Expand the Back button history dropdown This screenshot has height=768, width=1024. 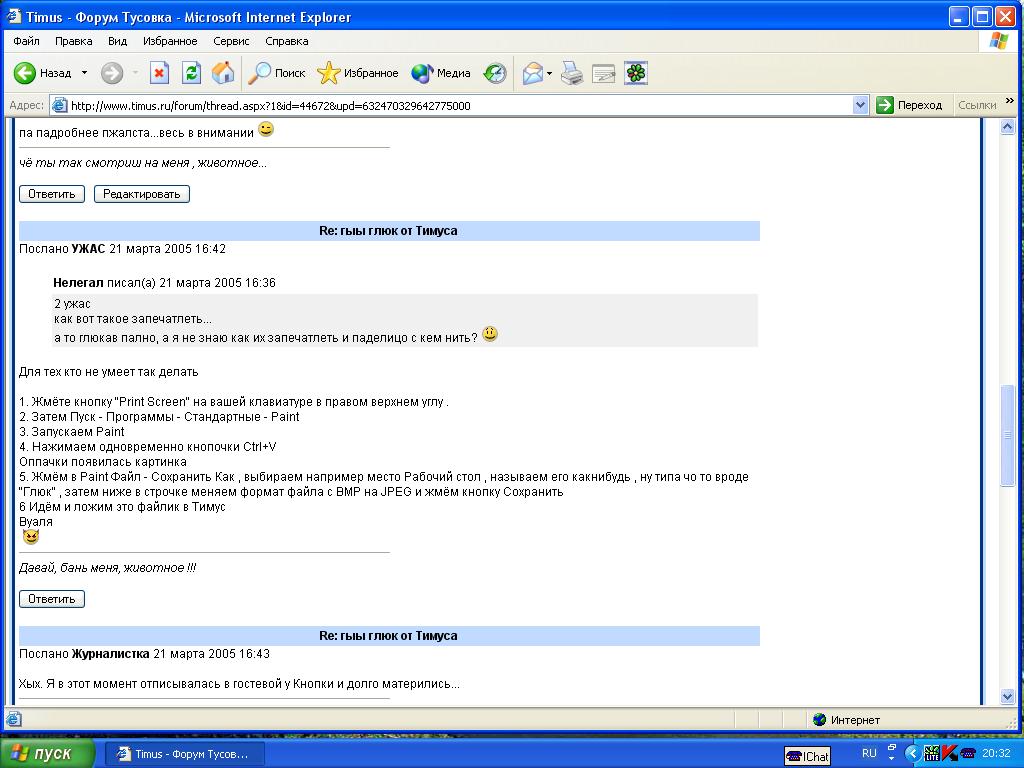point(84,73)
